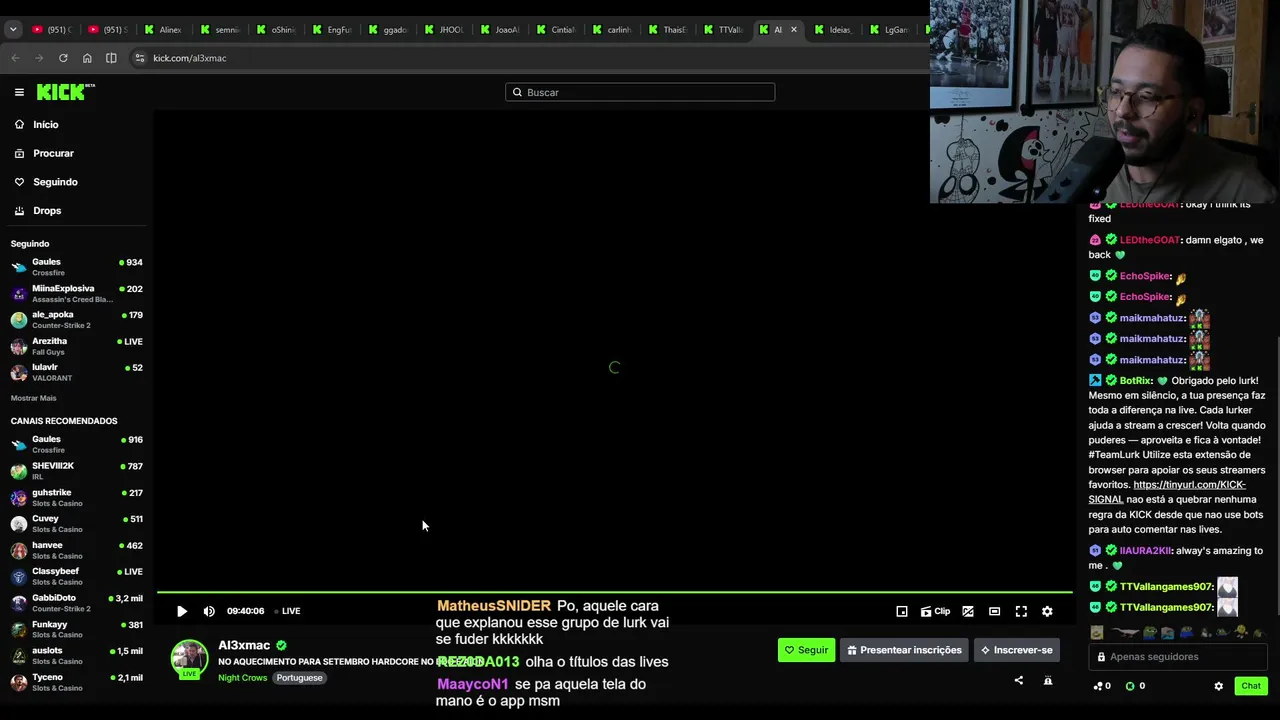
Task: Open SHEVIII2K recommended channel
Action: coord(76,471)
